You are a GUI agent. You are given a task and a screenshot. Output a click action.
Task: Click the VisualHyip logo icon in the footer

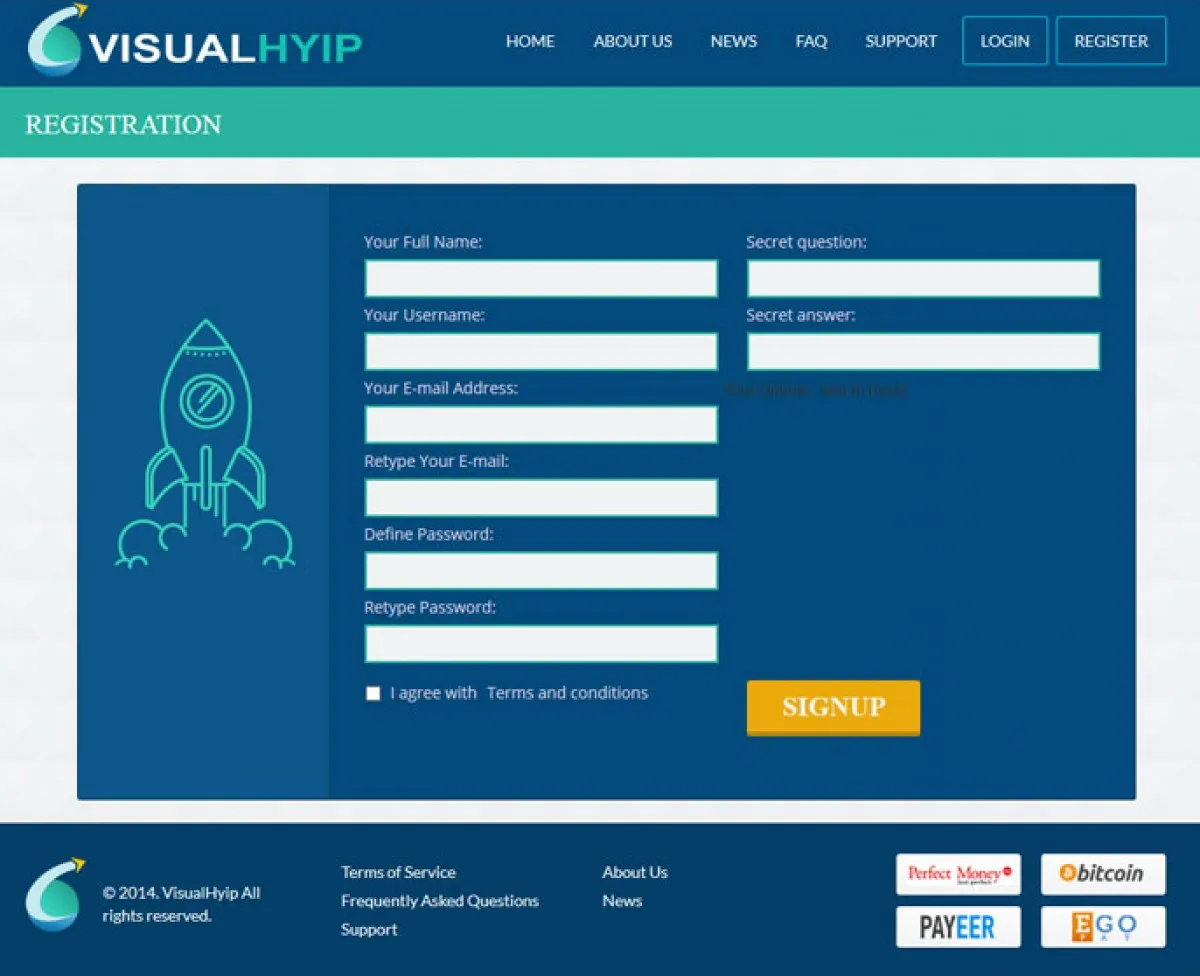tap(56, 894)
